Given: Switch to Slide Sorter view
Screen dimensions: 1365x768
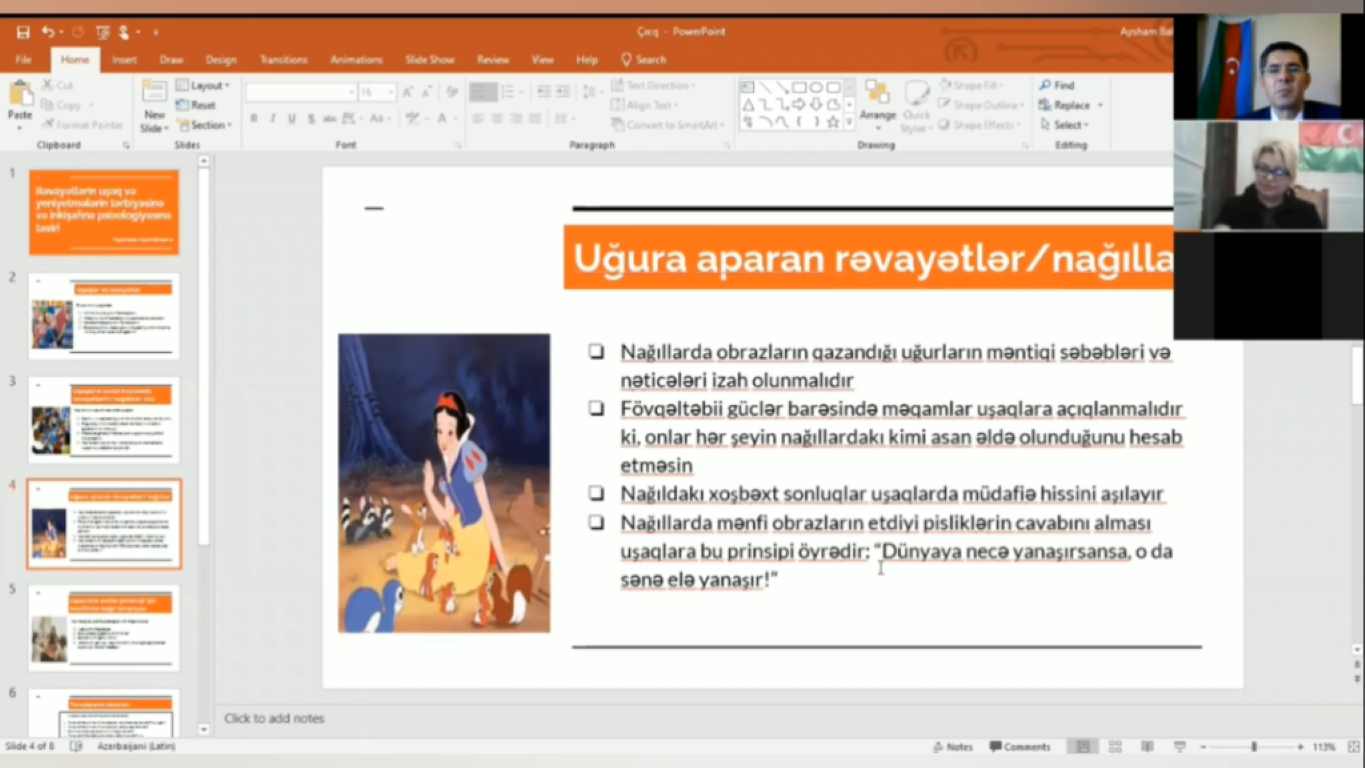Looking at the screenshot, I should point(1115,747).
